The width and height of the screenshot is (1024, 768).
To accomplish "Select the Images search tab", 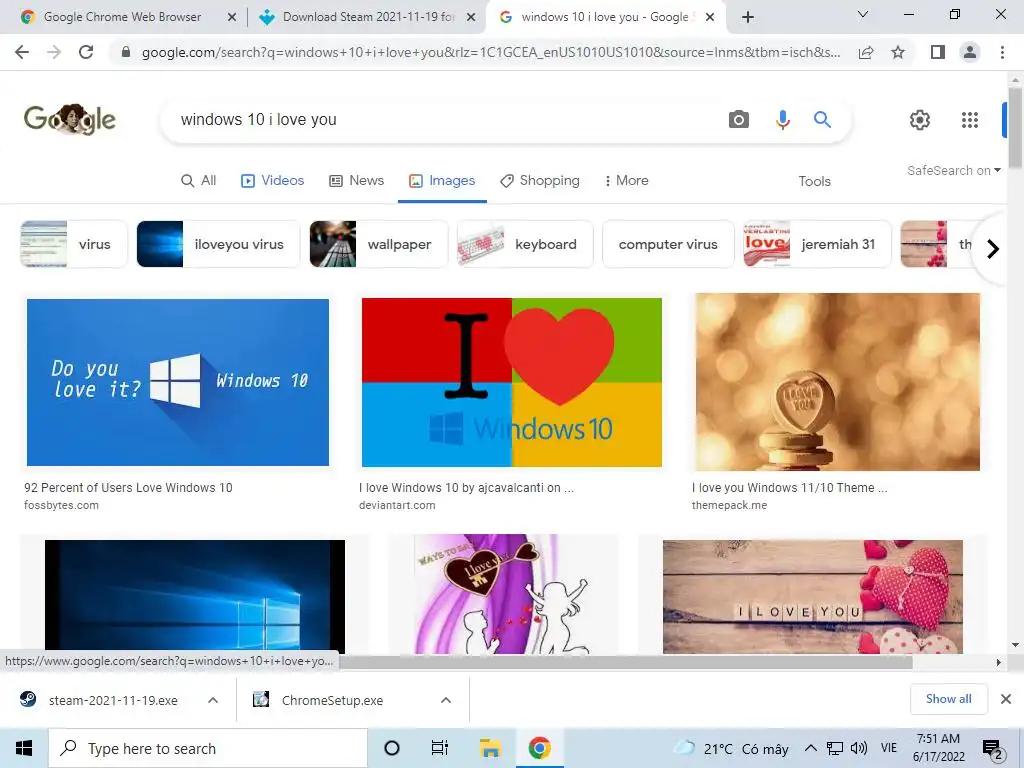I will click(442, 181).
